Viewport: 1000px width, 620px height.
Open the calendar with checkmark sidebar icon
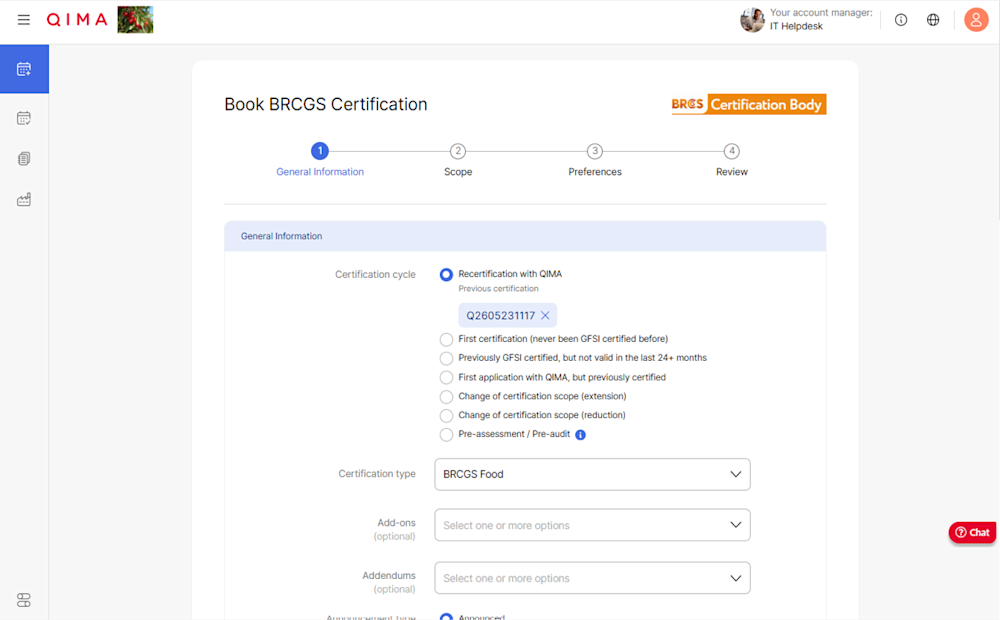click(24, 118)
